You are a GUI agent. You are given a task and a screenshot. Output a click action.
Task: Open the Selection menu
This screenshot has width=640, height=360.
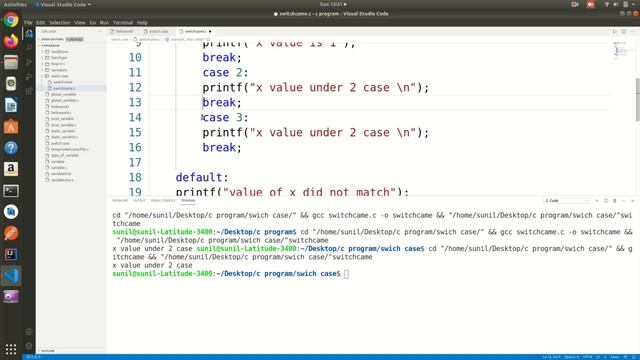point(60,22)
